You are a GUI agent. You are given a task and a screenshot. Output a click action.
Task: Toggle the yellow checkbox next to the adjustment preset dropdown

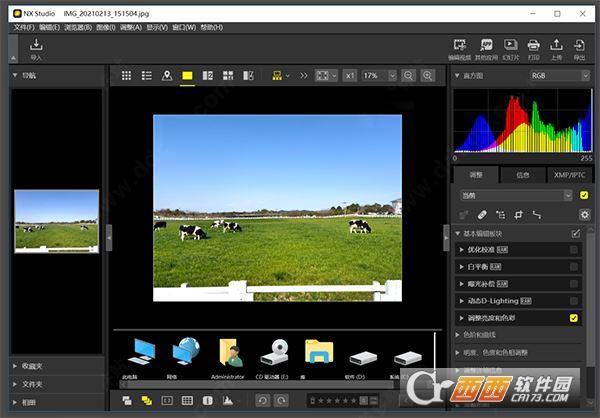coord(584,195)
